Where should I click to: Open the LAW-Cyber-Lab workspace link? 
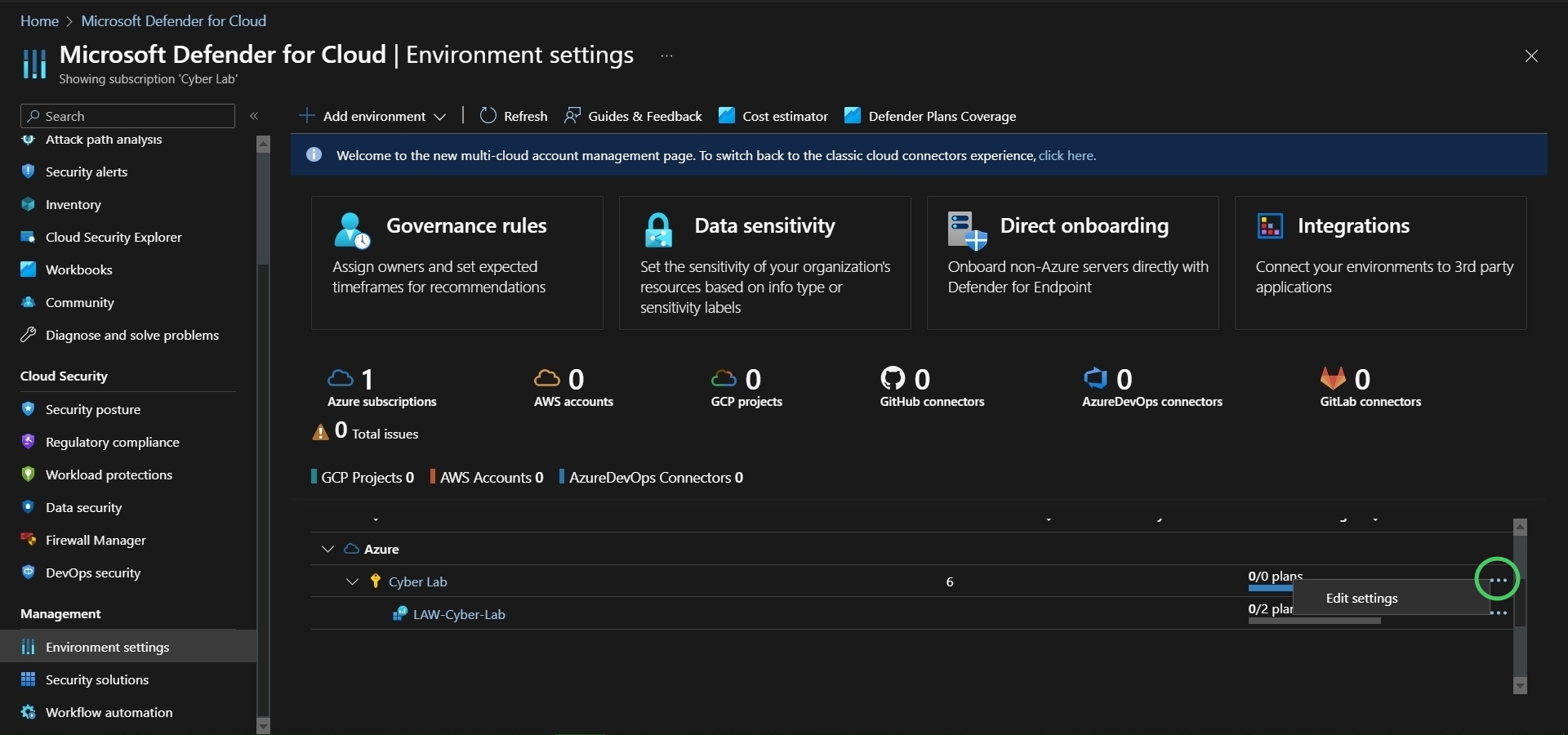point(459,614)
